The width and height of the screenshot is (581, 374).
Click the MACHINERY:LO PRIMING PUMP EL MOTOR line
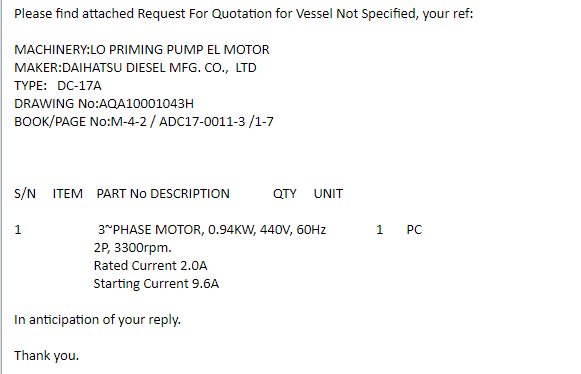tap(142, 50)
